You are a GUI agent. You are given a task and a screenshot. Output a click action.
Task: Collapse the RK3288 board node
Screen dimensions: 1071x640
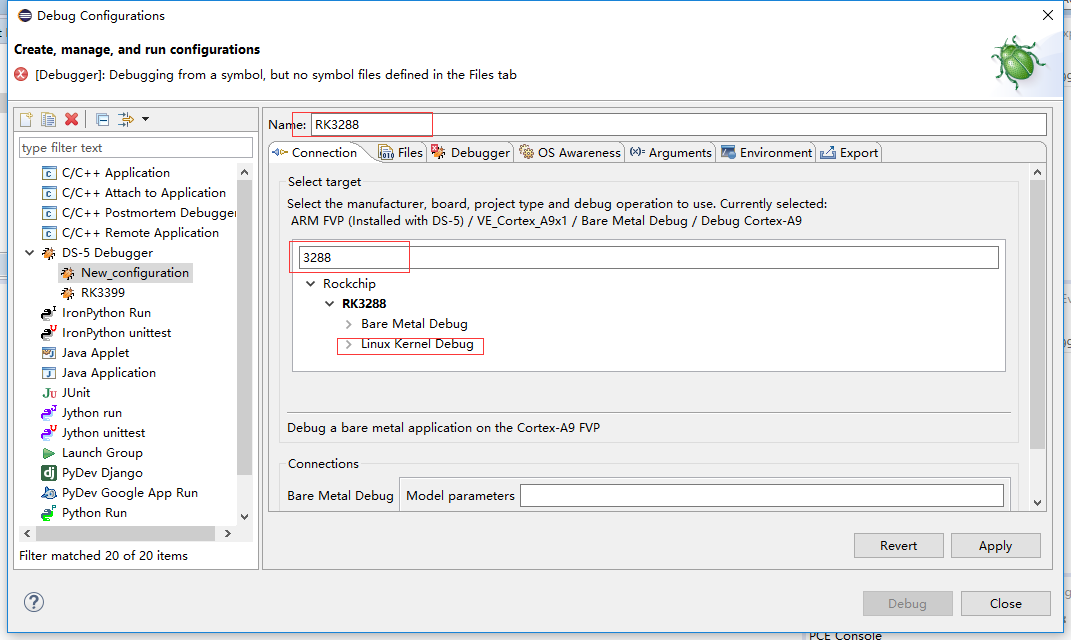pos(329,303)
